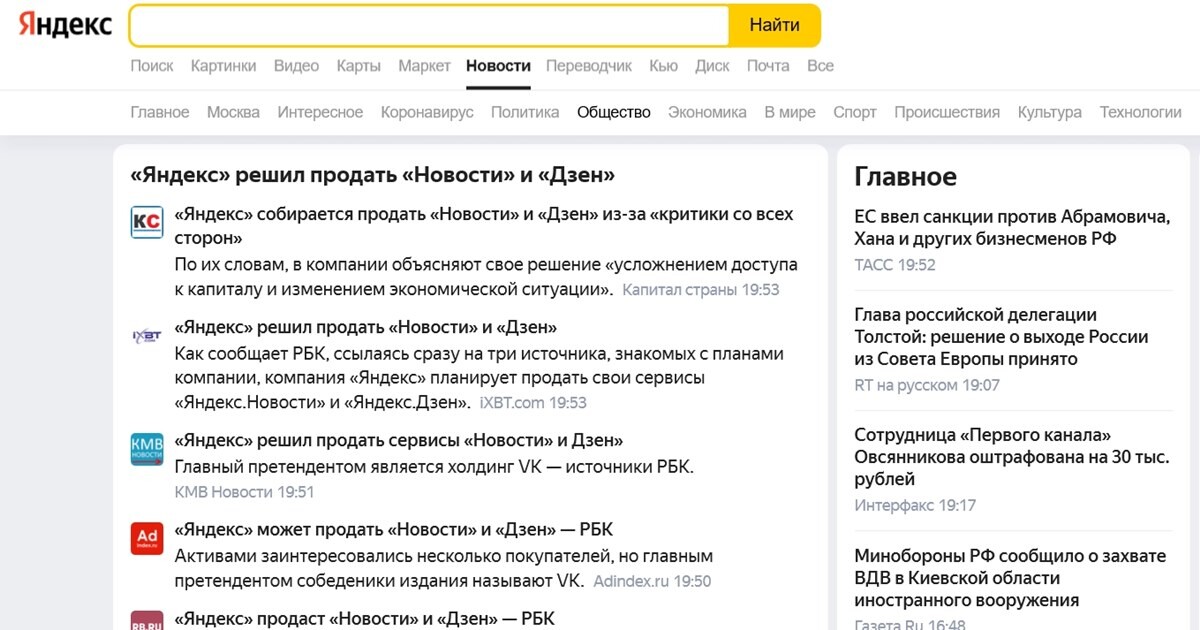Click the КС source icon

click(x=147, y=222)
